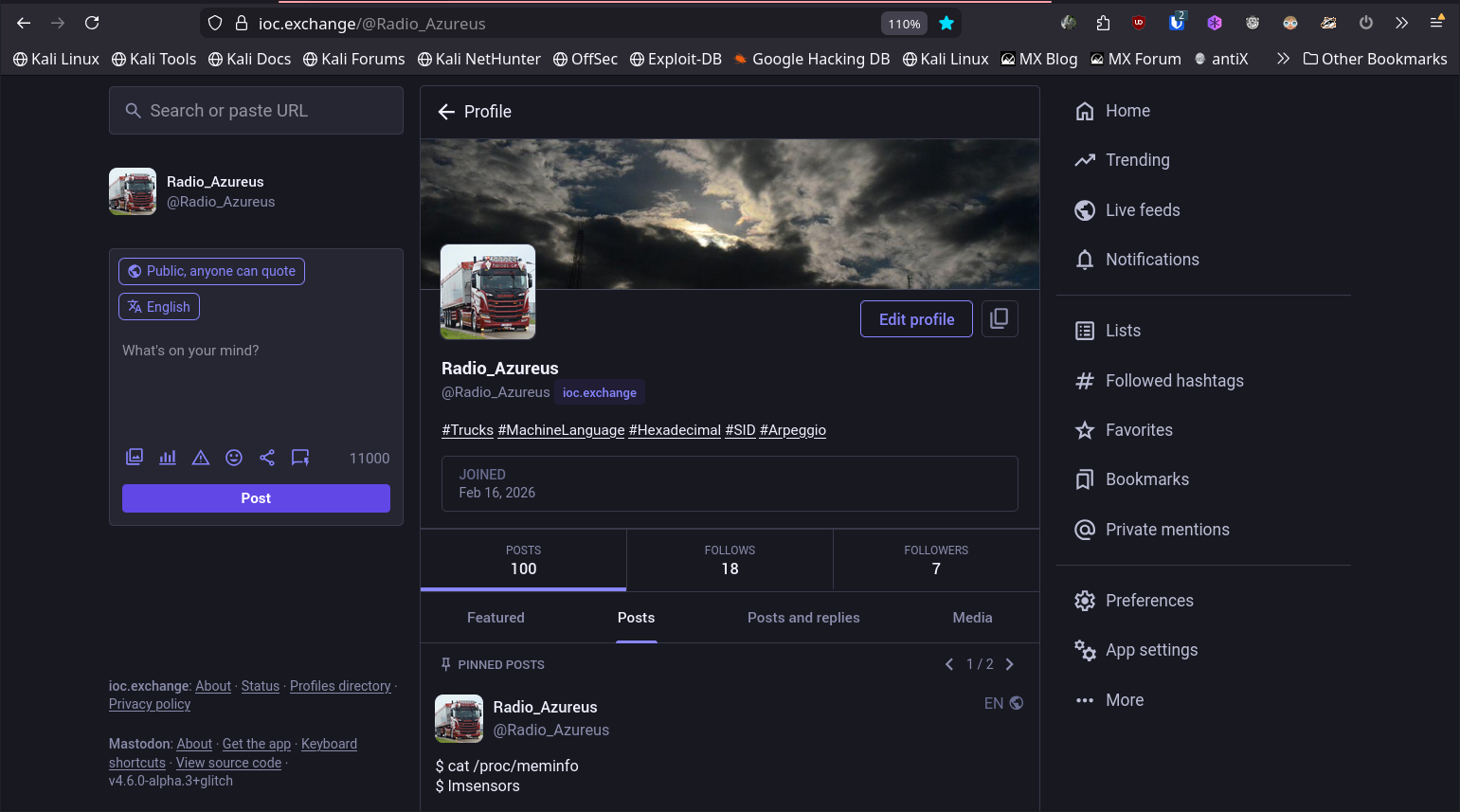This screenshot has height=812, width=1460.
Task: Open the emoji picker smiley icon
Action: (x=234, y=458)
